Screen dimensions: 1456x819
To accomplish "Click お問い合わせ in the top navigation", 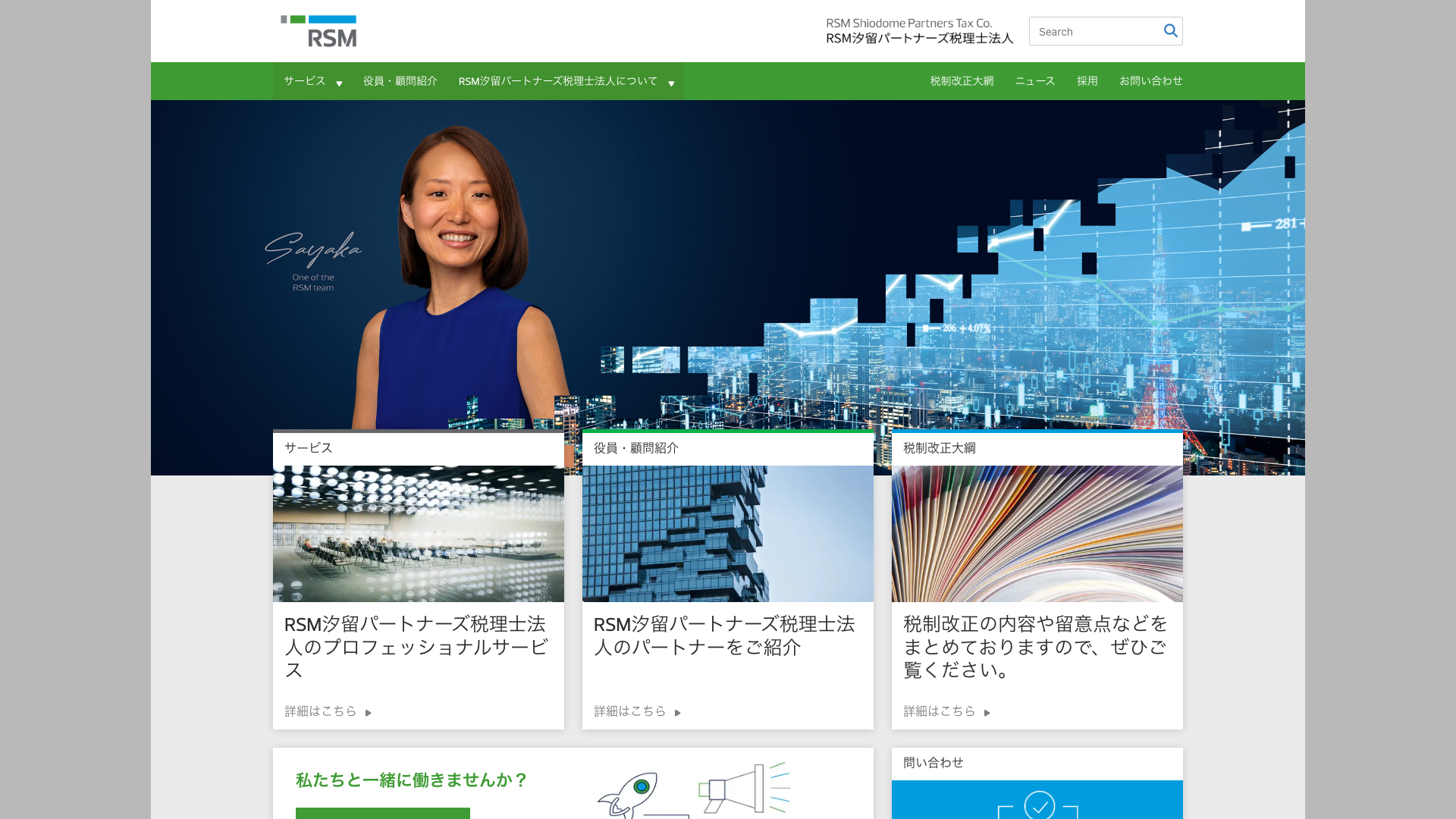I will tap(1150, 81).
